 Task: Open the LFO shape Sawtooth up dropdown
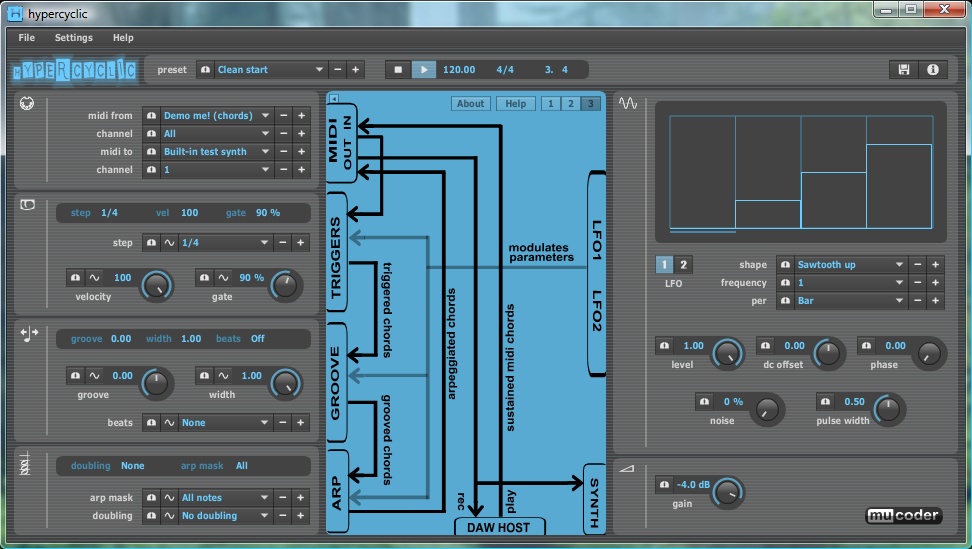pos(850,264)
